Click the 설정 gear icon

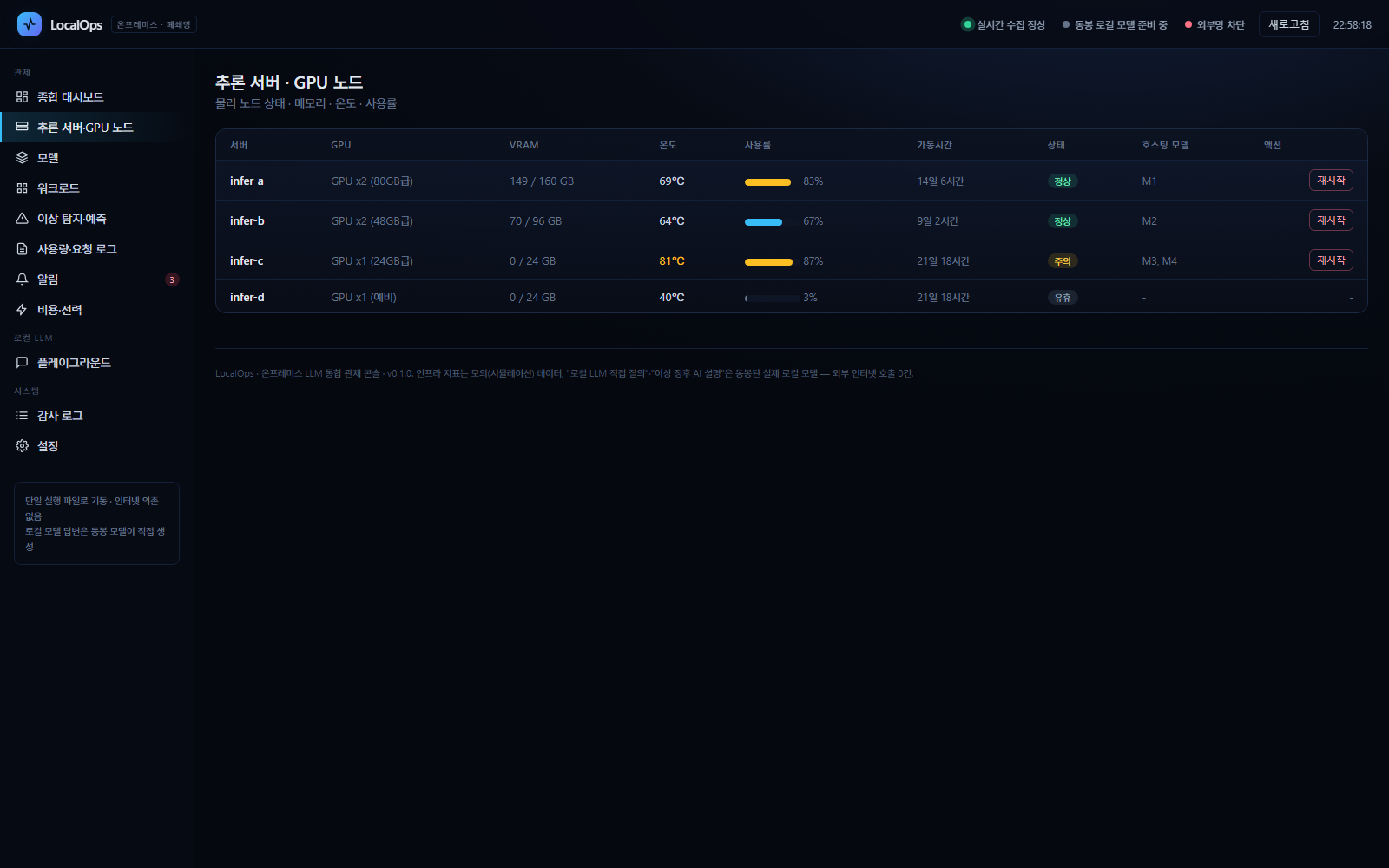(23, 446)
